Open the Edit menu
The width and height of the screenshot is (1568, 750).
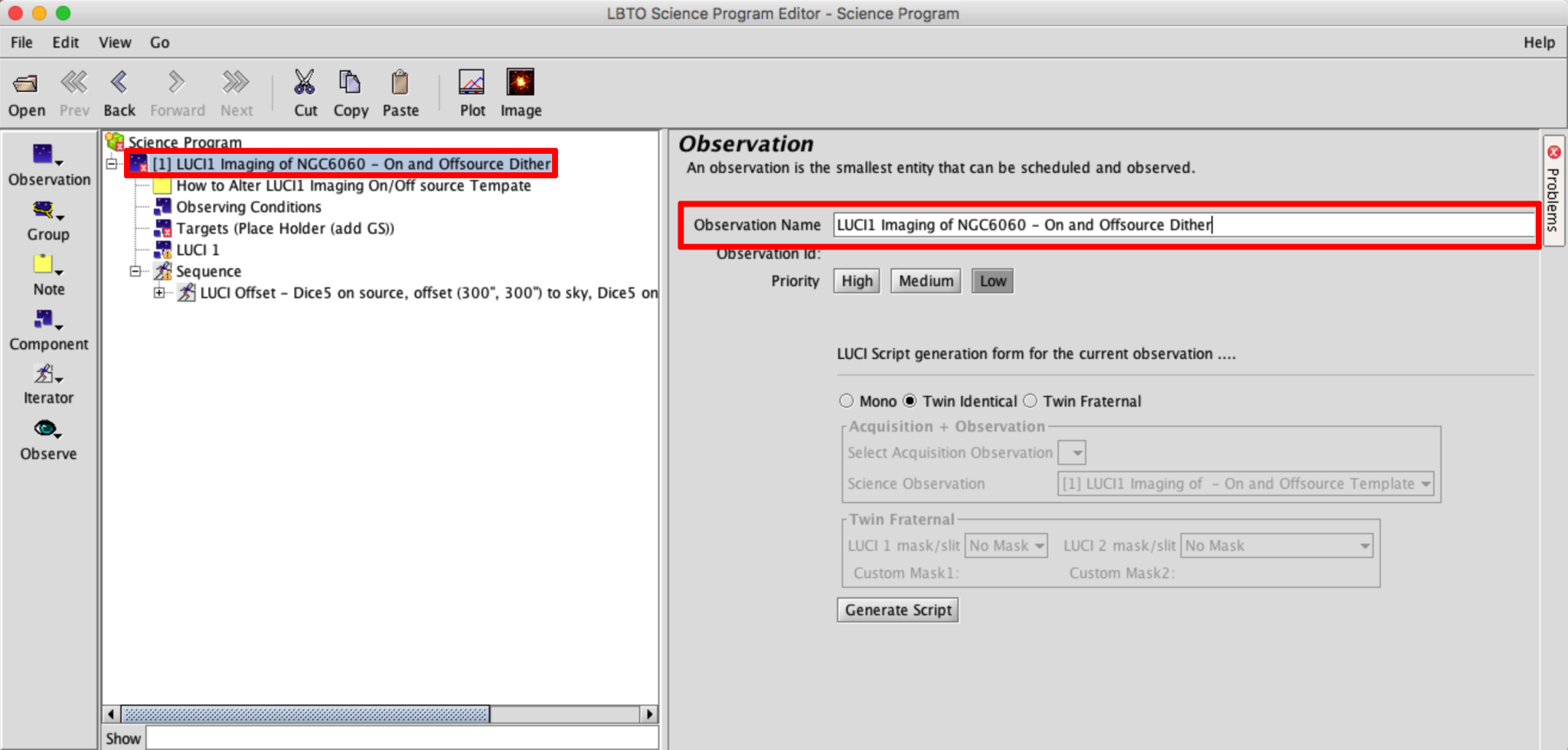click(65, 43)
